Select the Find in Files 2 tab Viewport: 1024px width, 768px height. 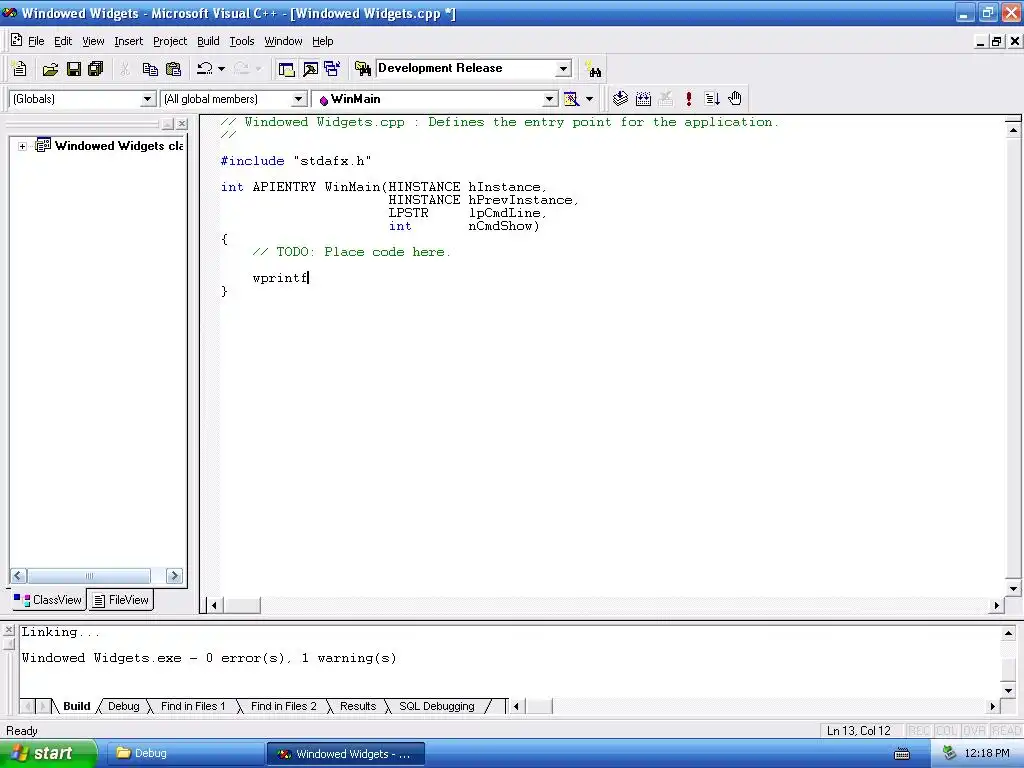pyautogui.click(x=283, y=706)
